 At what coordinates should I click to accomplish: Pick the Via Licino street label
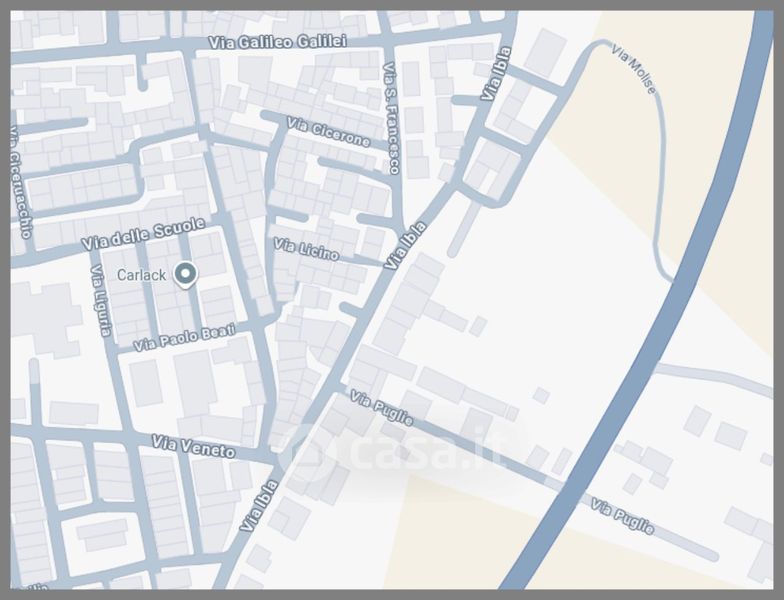pos(306,250)
